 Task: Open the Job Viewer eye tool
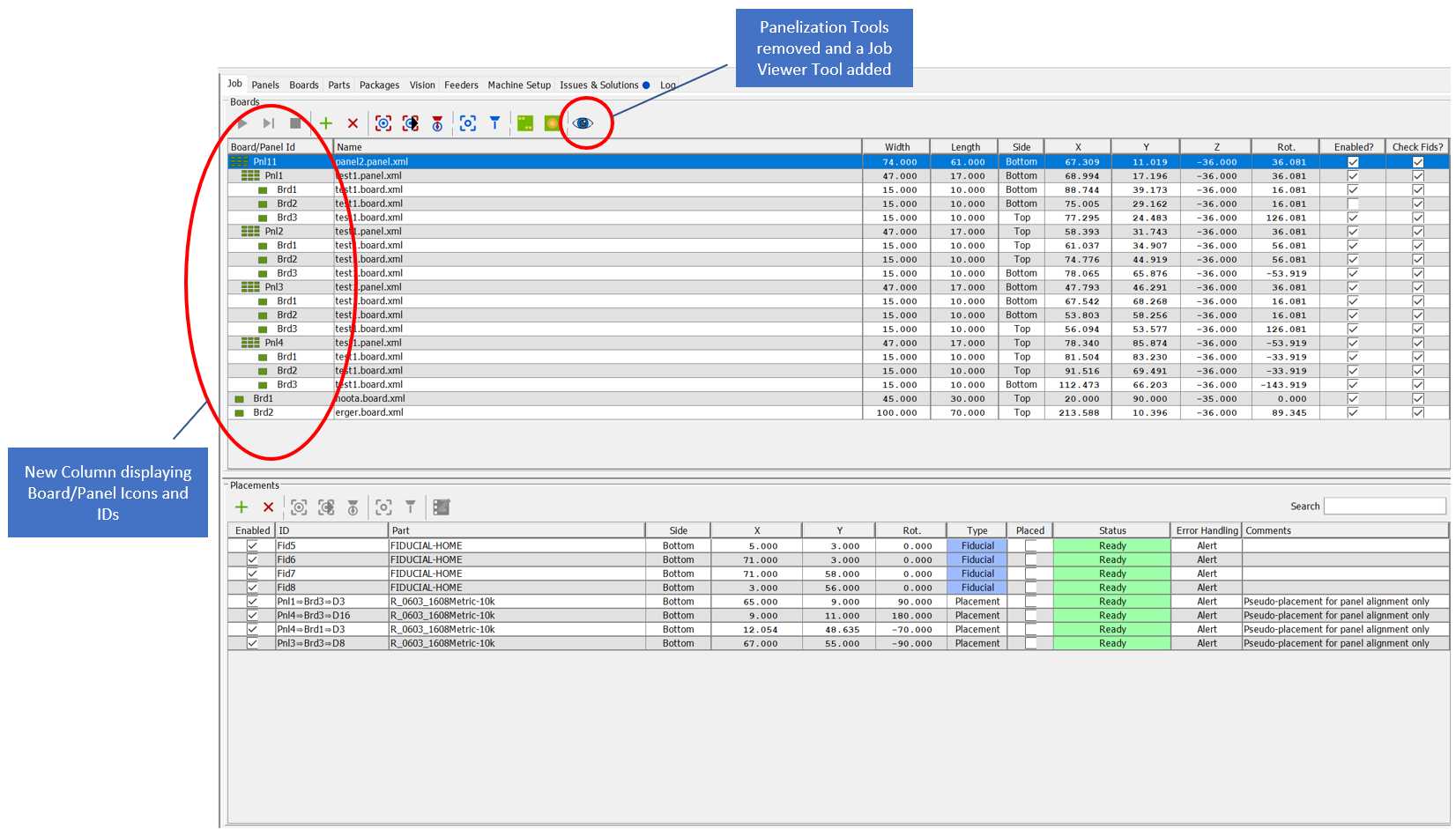[583, 122]
